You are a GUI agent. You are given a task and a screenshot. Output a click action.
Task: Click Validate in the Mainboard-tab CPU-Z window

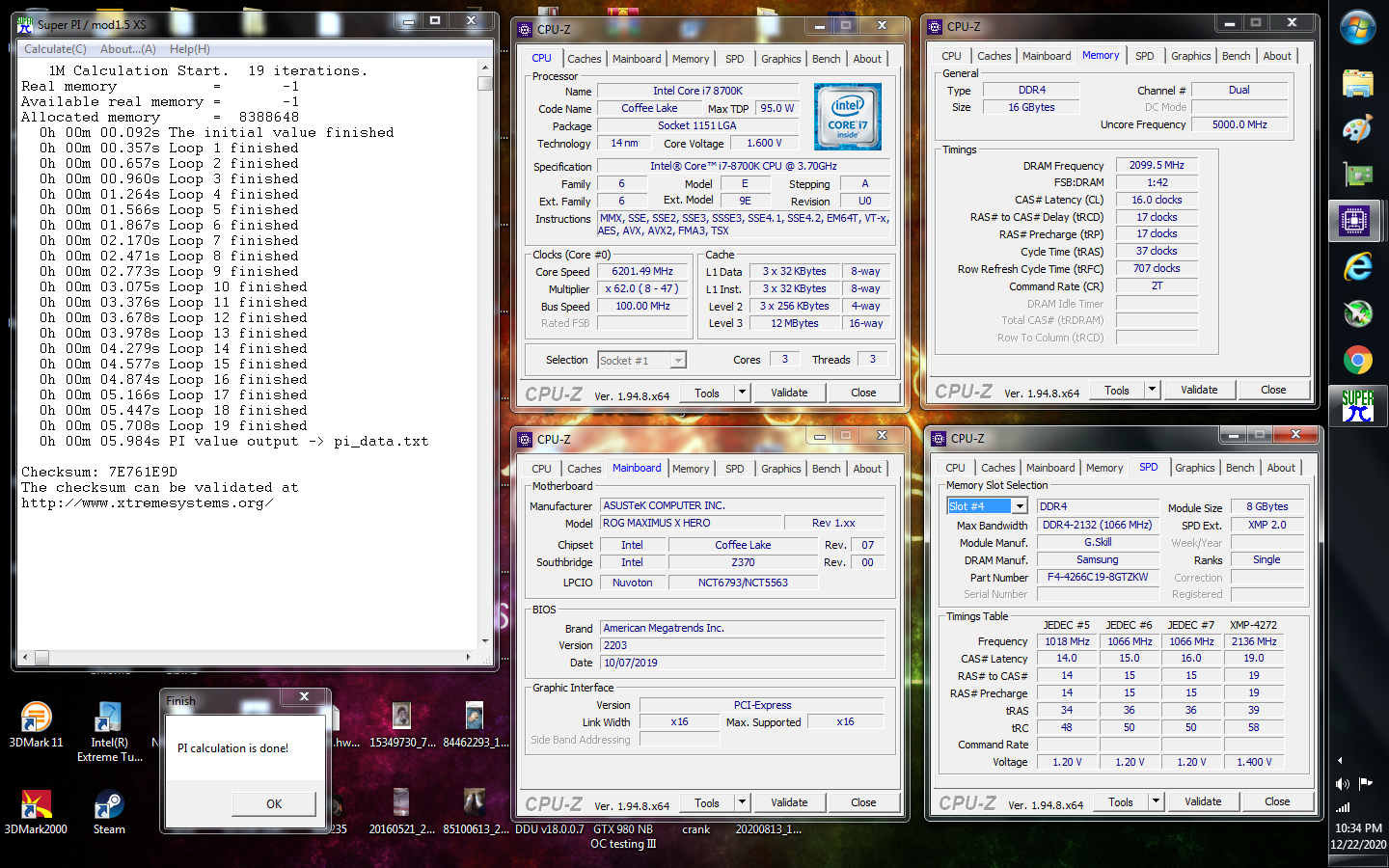coord(789,802)
